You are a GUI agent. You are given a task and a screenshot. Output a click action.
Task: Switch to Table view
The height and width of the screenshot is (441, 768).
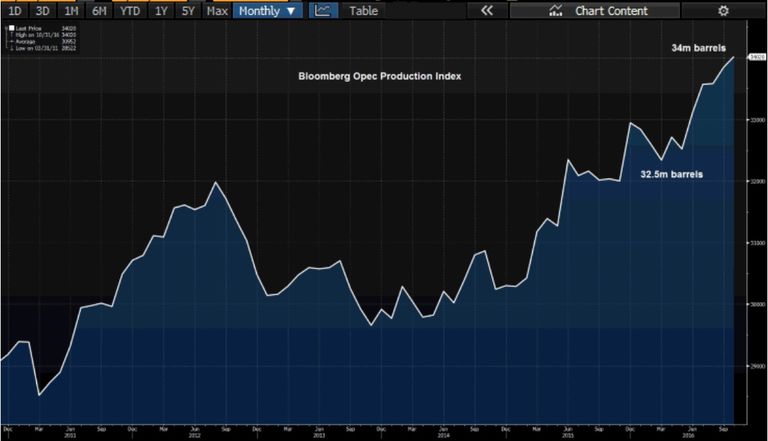[x=363, y=11]
